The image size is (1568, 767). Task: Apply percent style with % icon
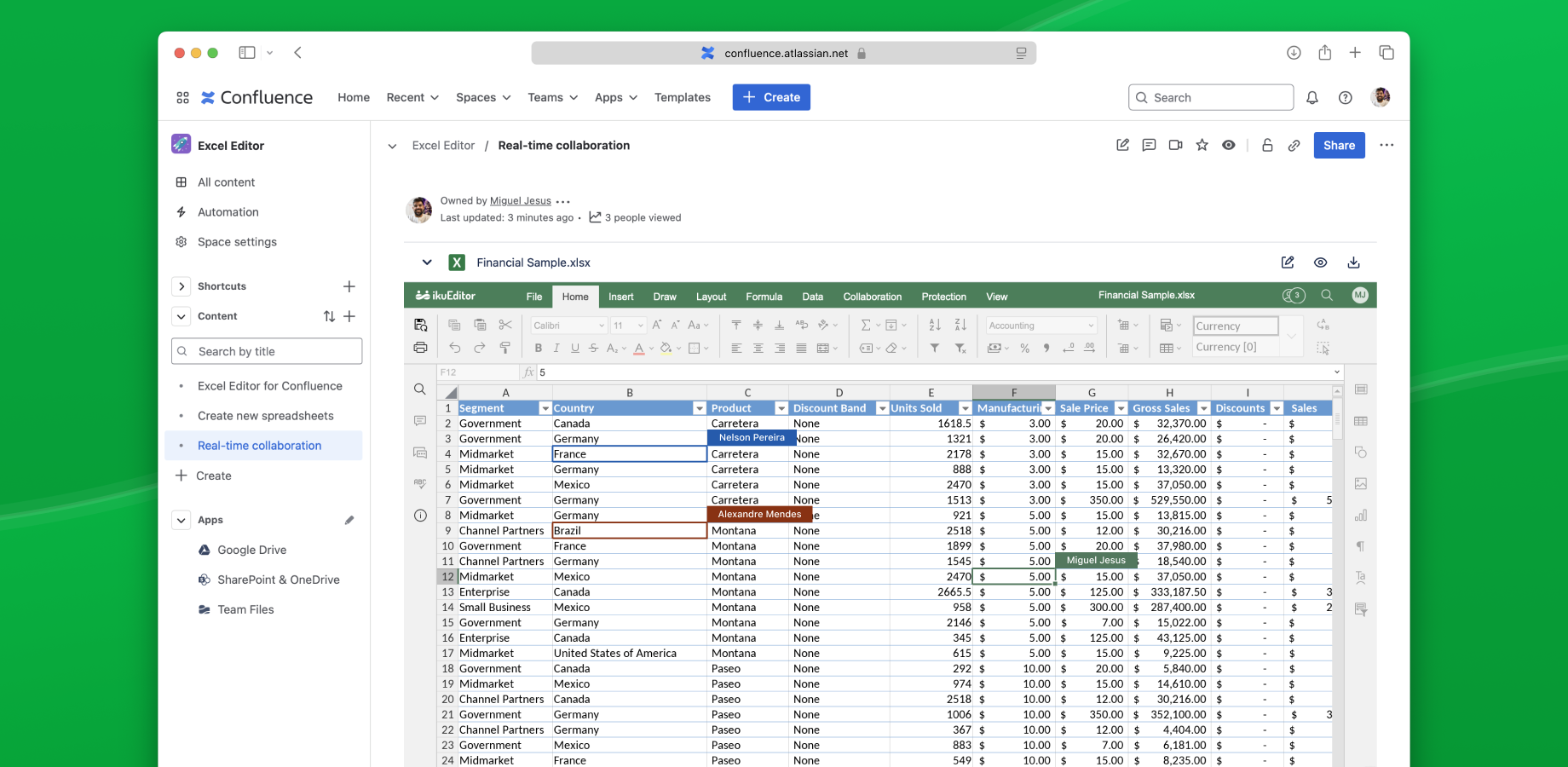pyautogui.click(x=1024, y=348)
